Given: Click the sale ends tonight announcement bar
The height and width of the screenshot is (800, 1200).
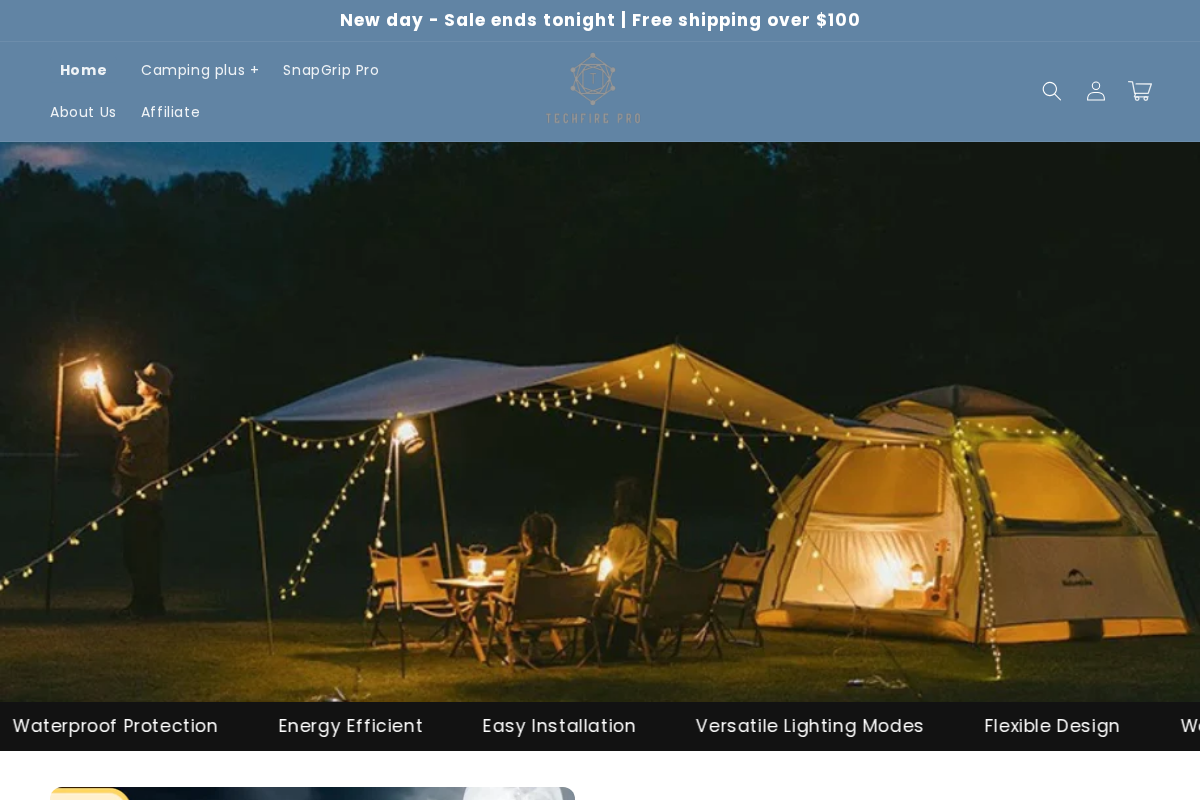Looking at the screenshot, I should (x=600, y=20).
